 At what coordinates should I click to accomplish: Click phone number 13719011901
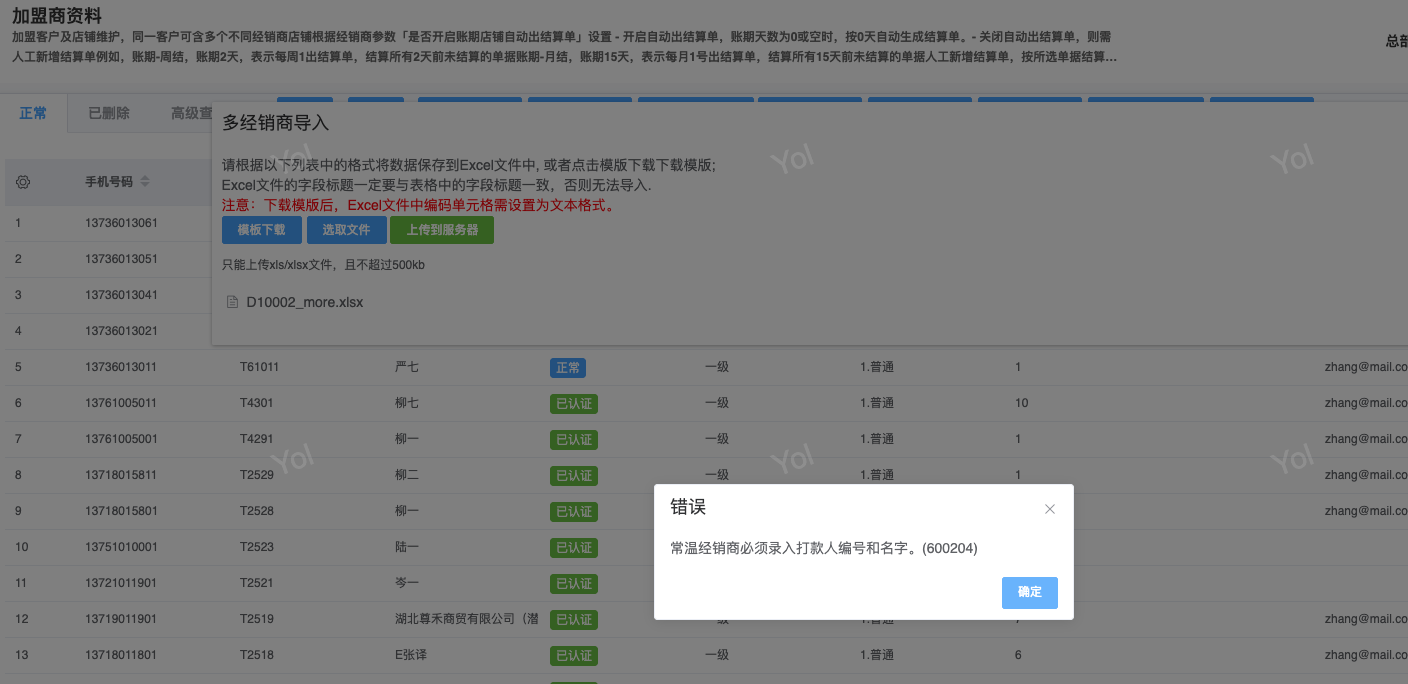[x=121, y=619]
